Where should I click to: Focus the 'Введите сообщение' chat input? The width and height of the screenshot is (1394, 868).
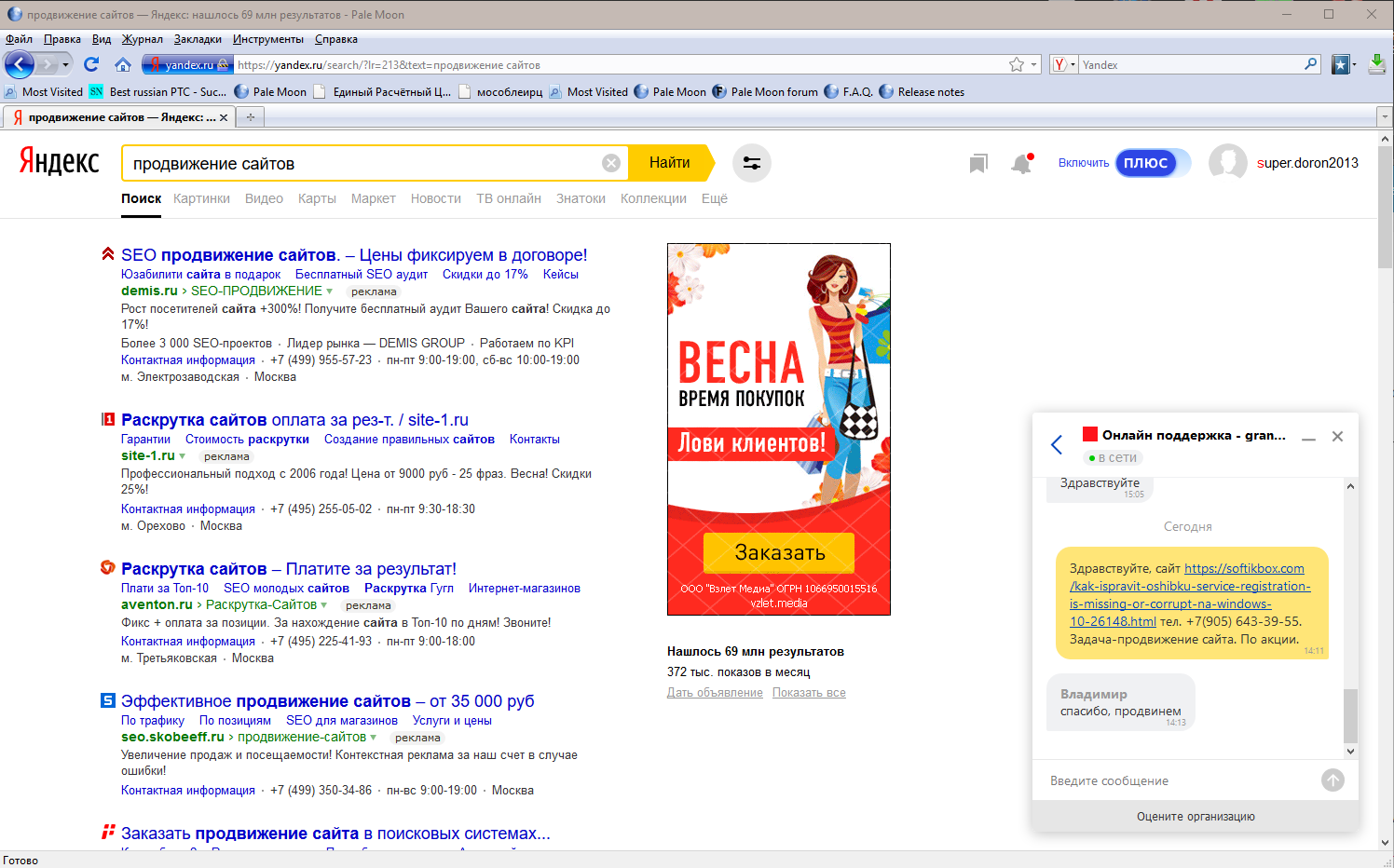tap(1179, 780)
